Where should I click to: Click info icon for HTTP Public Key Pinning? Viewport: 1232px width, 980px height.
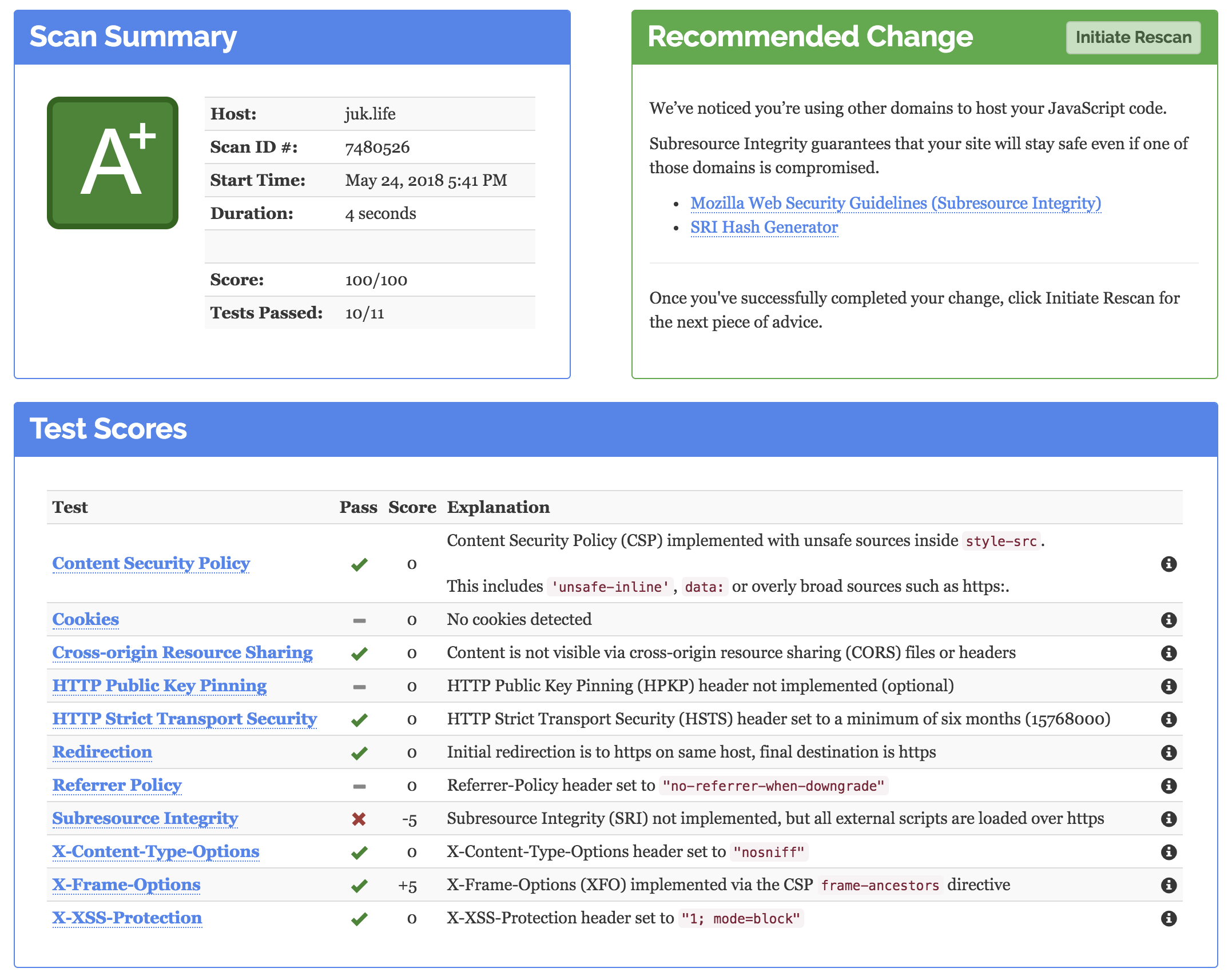tap(1169, 686)
